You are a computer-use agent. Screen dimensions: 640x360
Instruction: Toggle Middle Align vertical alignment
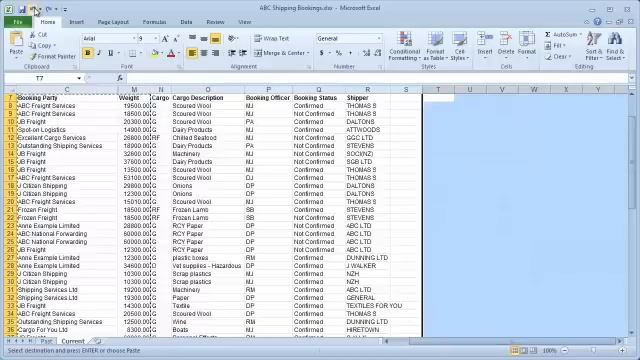tap(204, 38)
